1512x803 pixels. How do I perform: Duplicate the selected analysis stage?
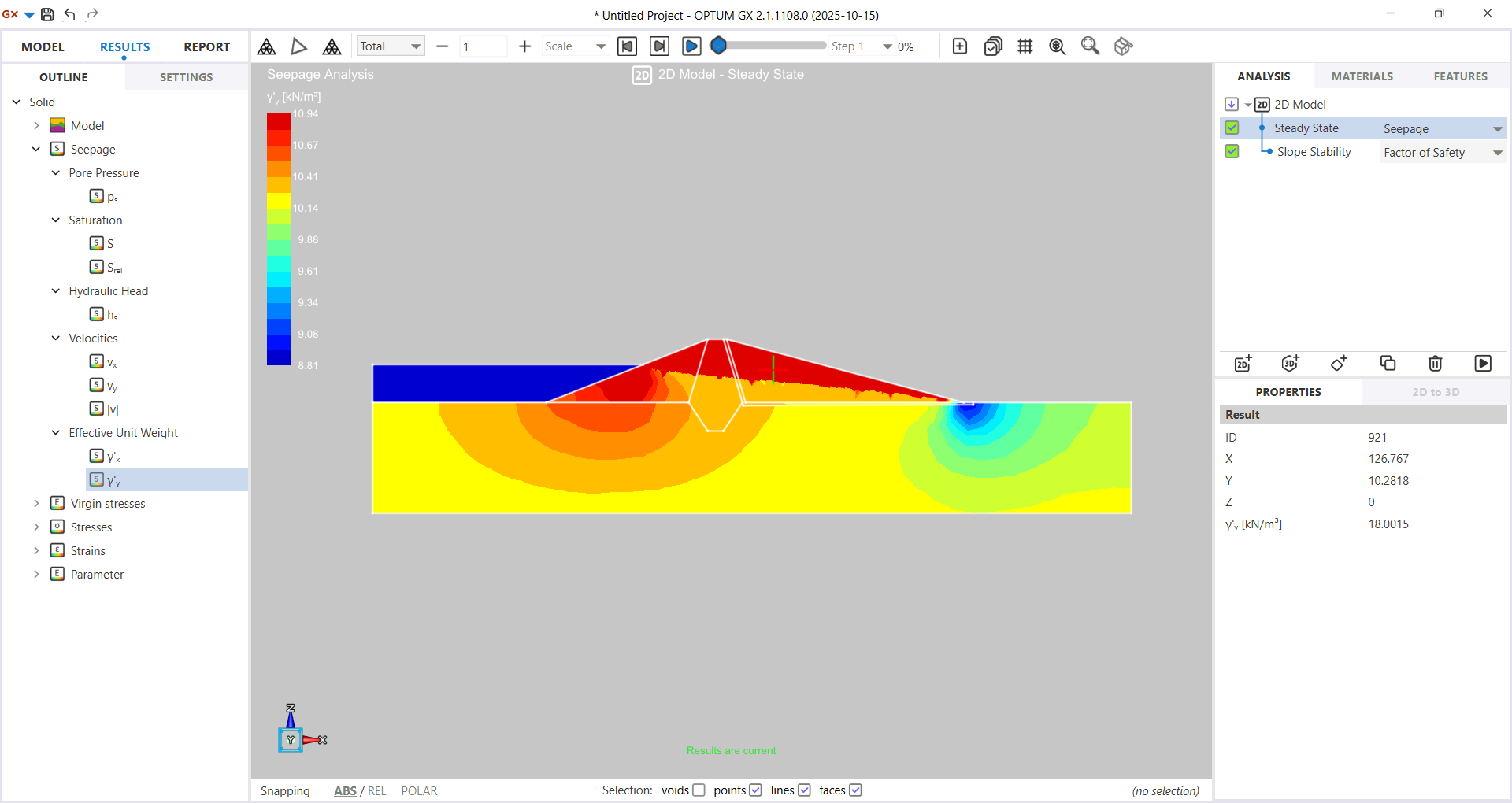click(x=1388, y=363)
